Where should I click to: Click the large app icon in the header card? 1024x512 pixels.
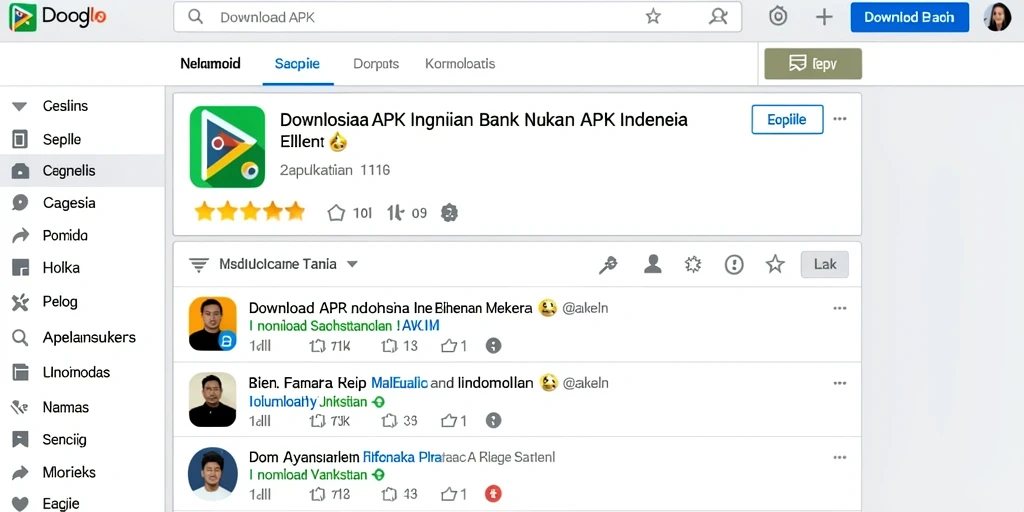pyautogui.click(x=227, y=147)
